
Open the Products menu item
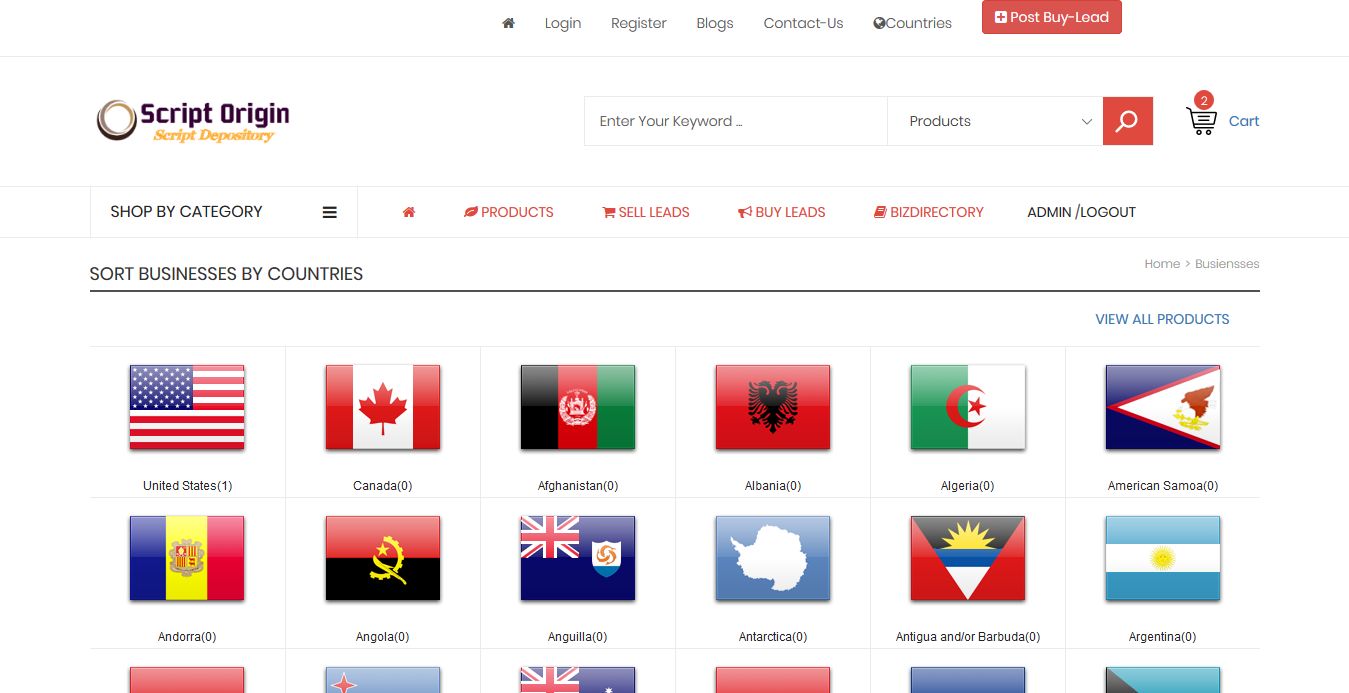509,212
